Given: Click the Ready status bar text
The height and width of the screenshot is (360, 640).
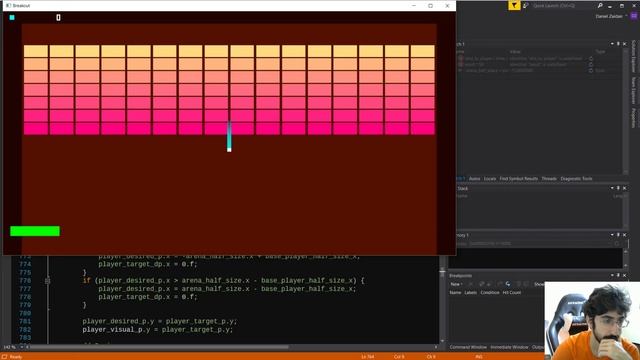Looking at the screenshot, I should tap(16, 357).
